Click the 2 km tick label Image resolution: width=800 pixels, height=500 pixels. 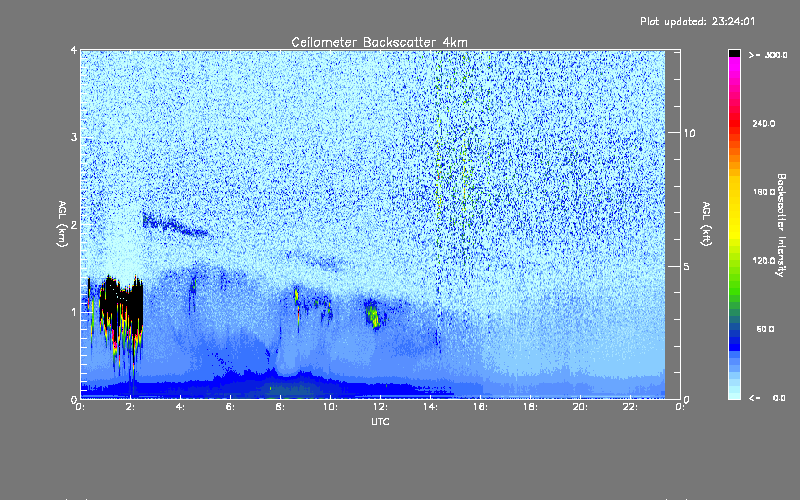[74, 224]
